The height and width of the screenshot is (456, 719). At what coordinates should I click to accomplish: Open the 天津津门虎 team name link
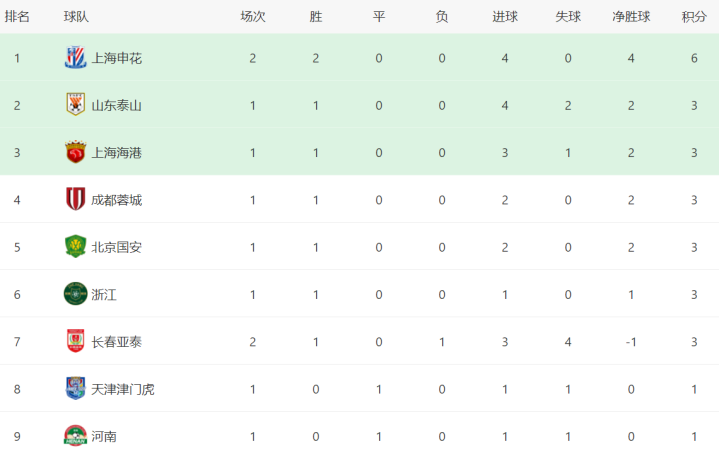[x=123, y=388]
